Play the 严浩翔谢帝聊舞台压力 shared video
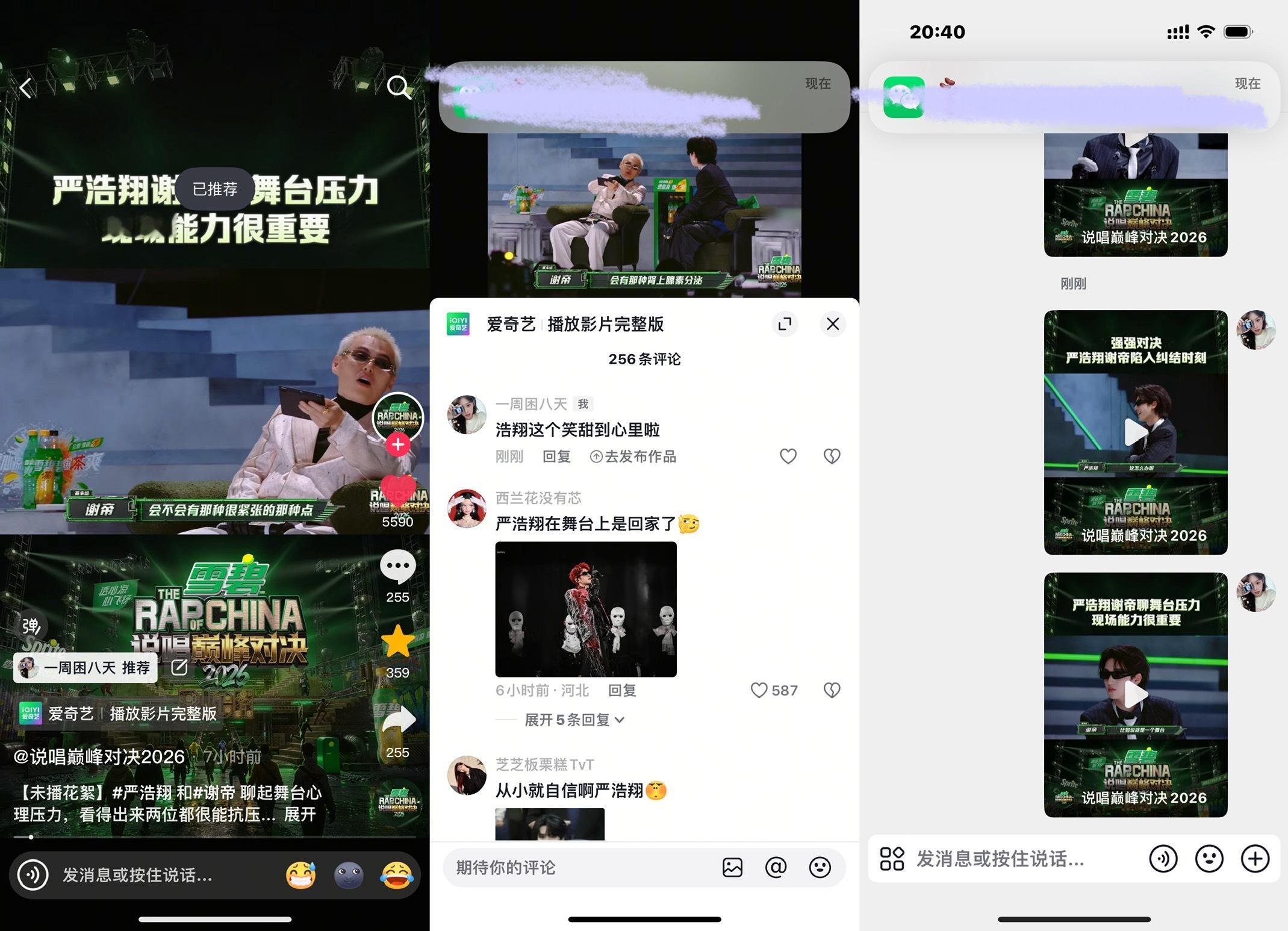 click(1136, 694)
